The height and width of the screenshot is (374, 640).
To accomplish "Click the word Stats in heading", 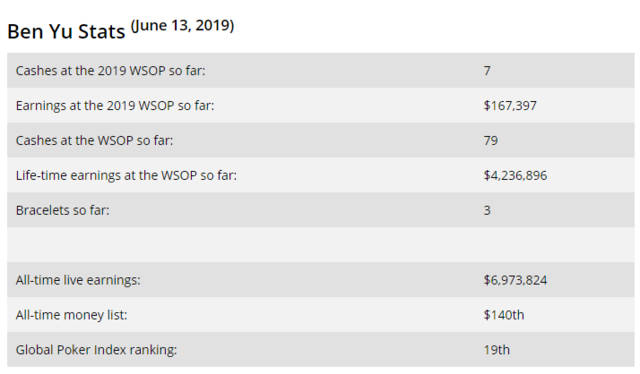I will [102, 31].
